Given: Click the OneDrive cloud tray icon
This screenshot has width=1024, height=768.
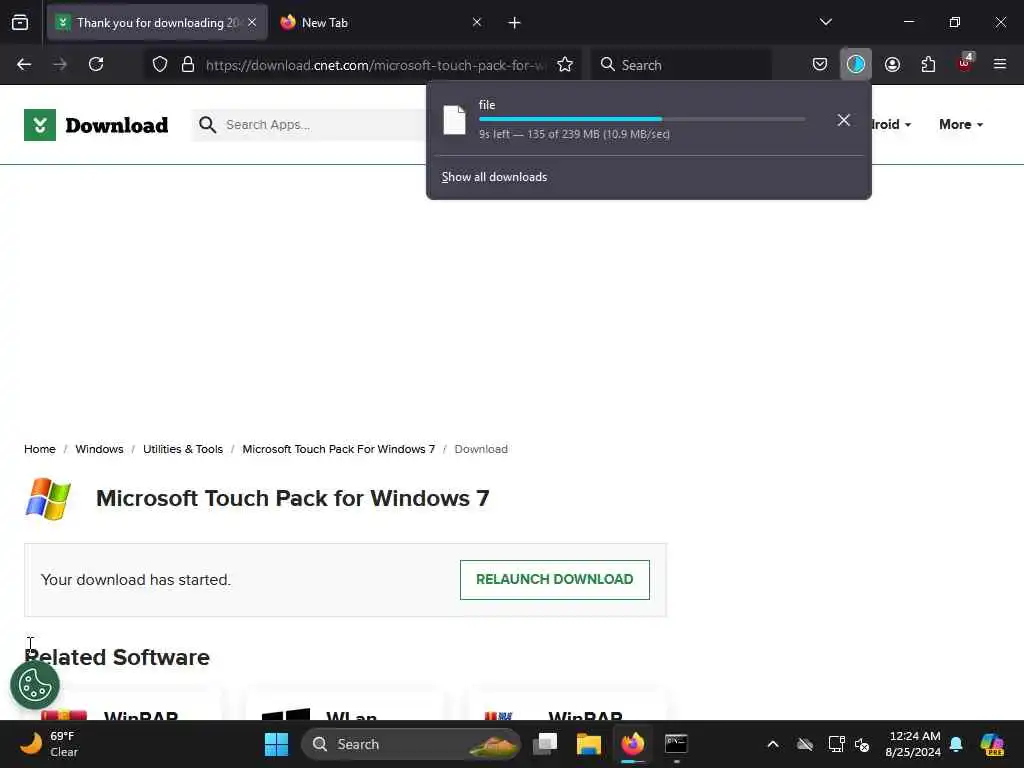Looking at the screenshot, I should pos(805,744).
